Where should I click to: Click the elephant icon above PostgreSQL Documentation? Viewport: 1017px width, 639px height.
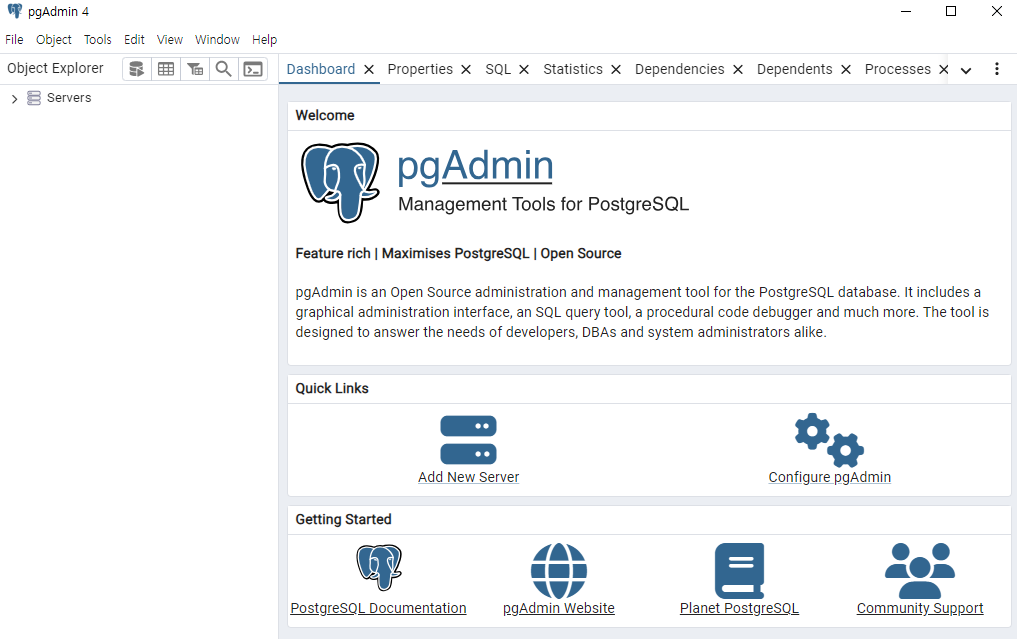coord(379,568)
